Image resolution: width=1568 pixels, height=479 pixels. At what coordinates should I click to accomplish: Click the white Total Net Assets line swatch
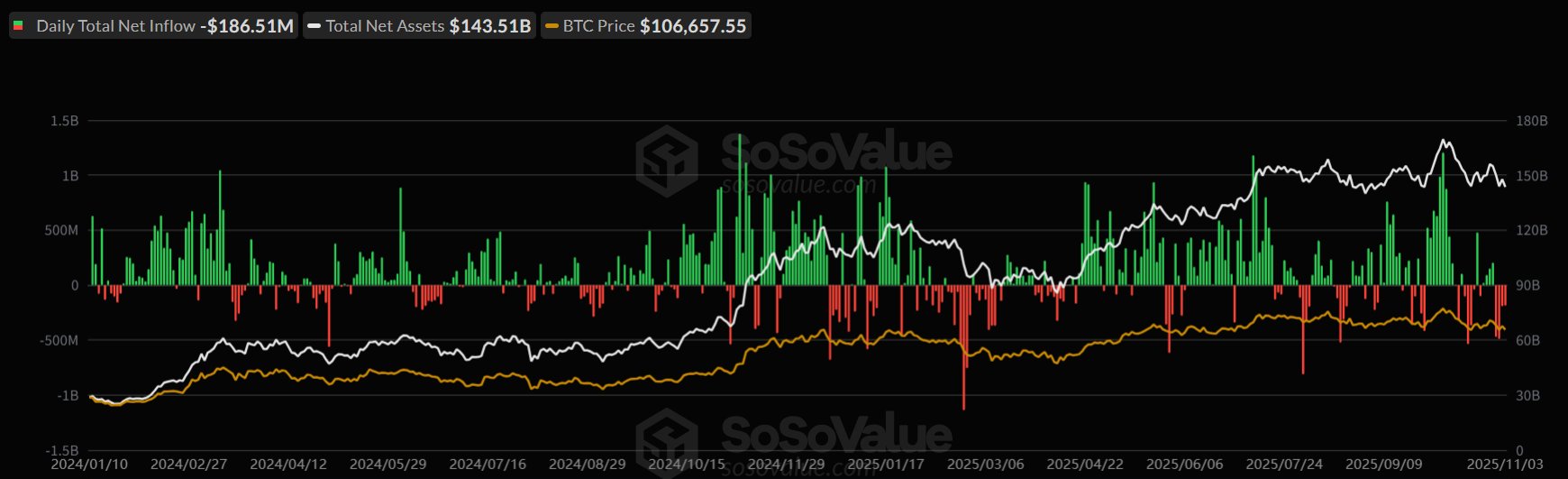tap(314, 26)
